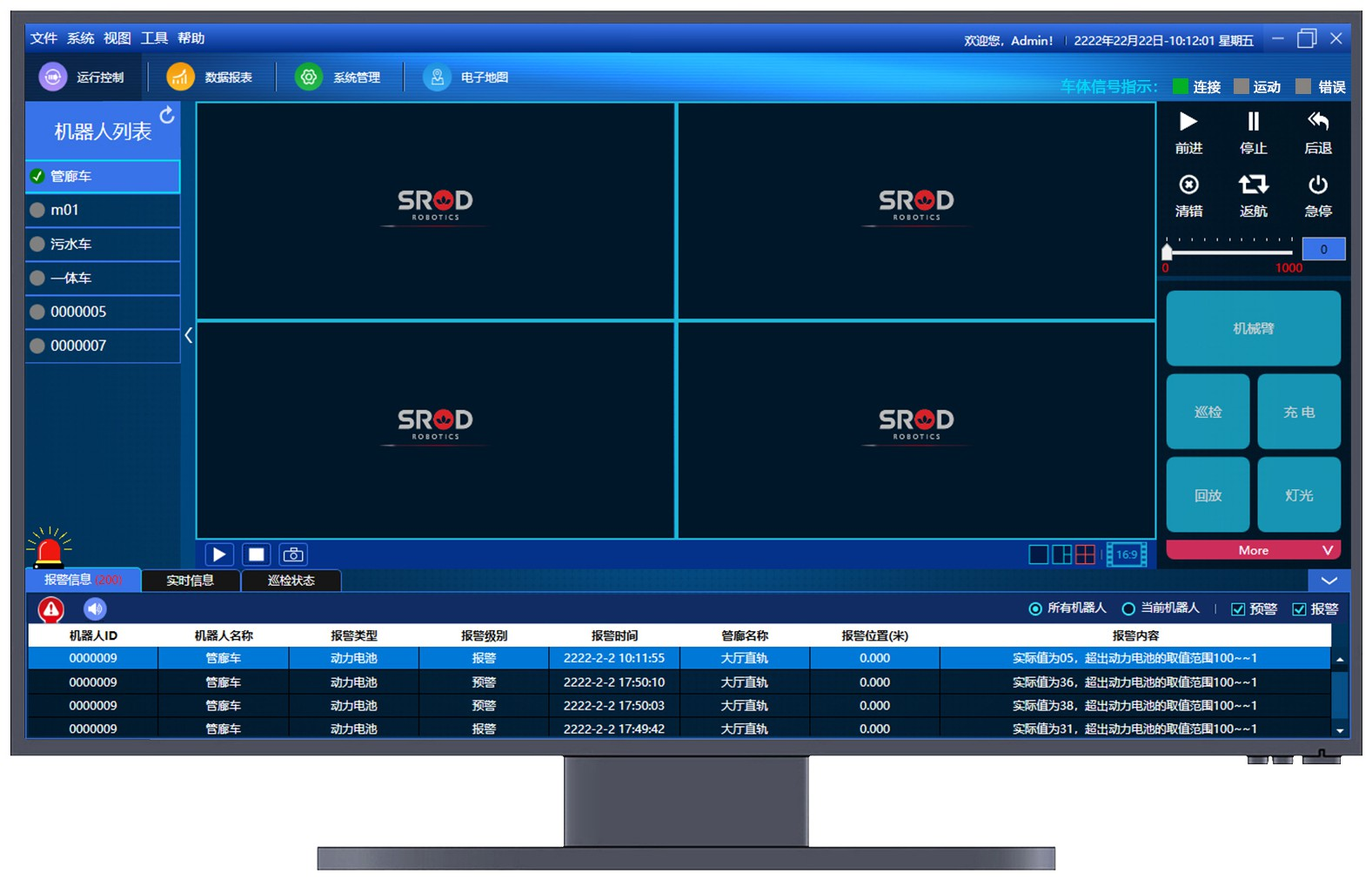The width and height of the screenshot is (1372, 880).
Task: Click the 巡检 button
Action: point(1208,412)
